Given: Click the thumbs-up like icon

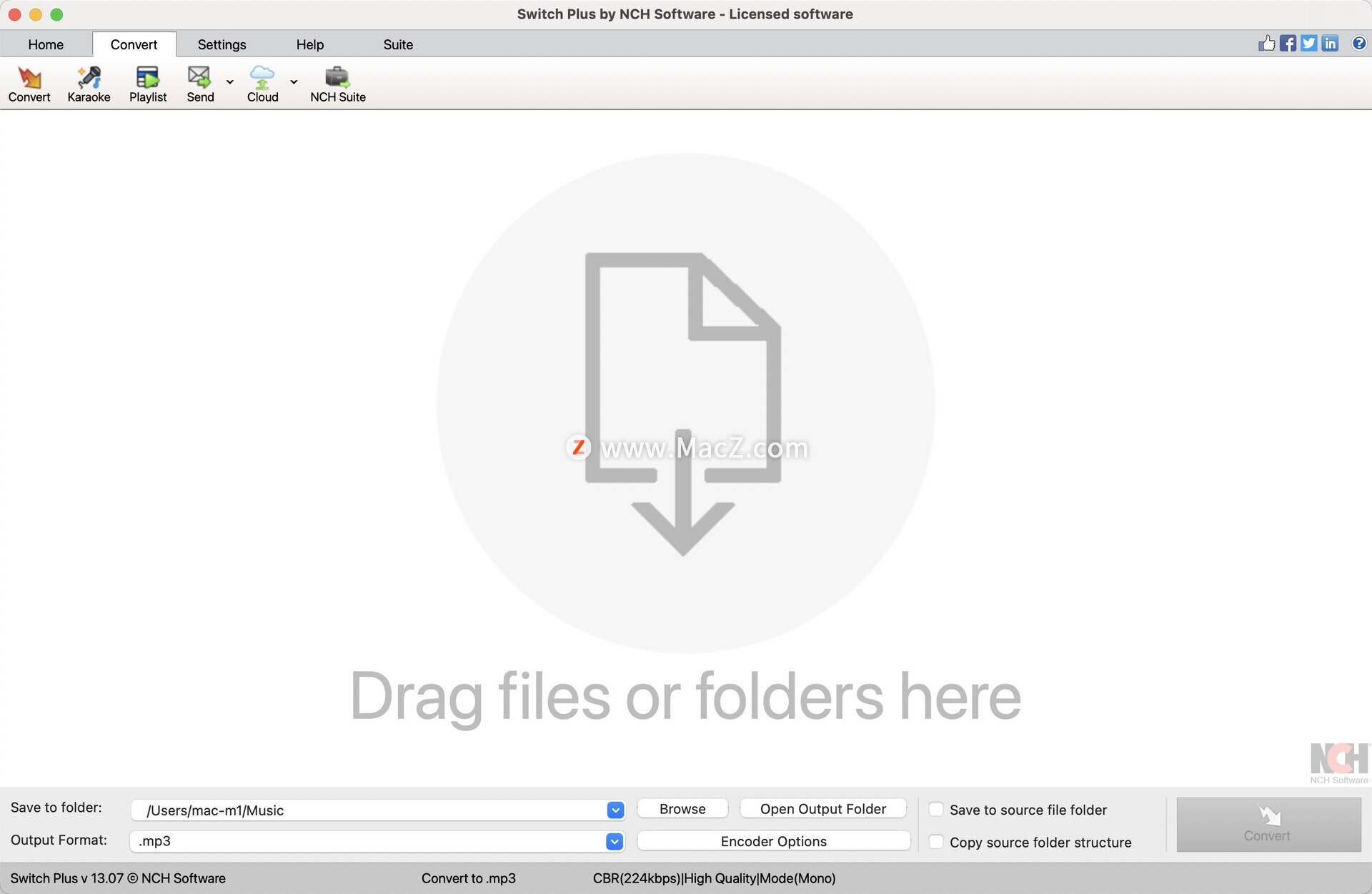Looking at the screenshot, I should [x=1267, y=44].
